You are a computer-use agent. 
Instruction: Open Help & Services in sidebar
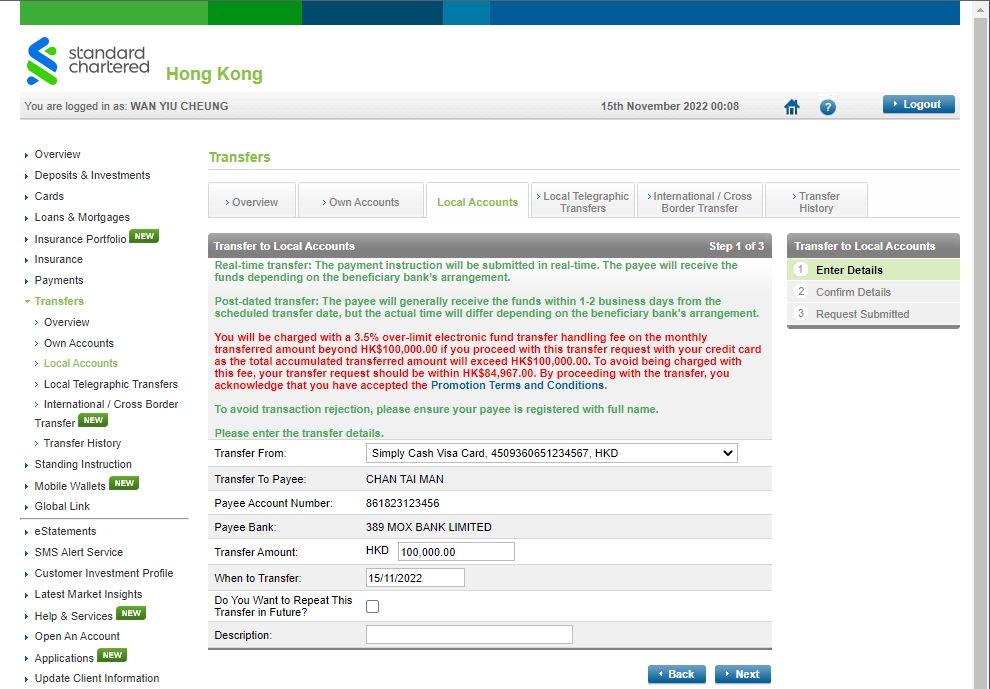73,616
